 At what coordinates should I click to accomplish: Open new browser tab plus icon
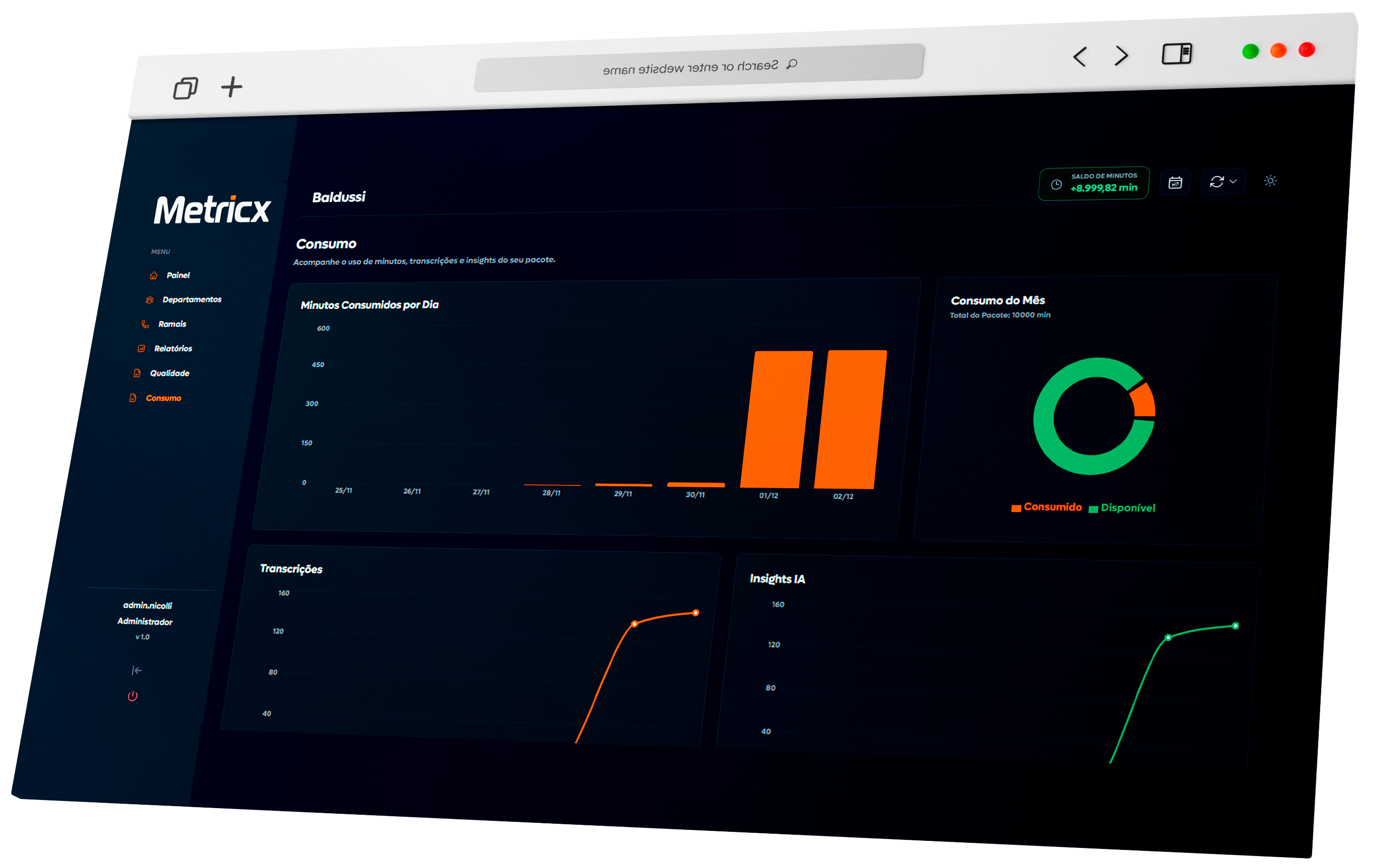click(x=232, y=87)
